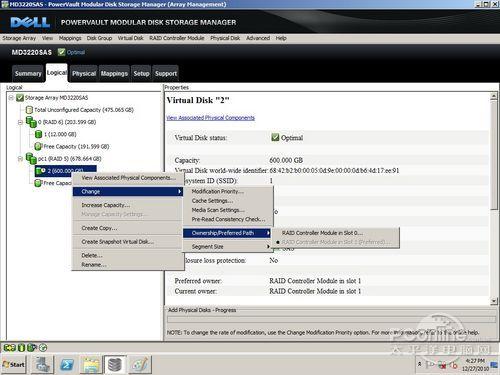The width and height of the screenshot is (500, 375).
Task: Click Free Capacity (191.599 GB) icon
Action: tap(38, 146)
